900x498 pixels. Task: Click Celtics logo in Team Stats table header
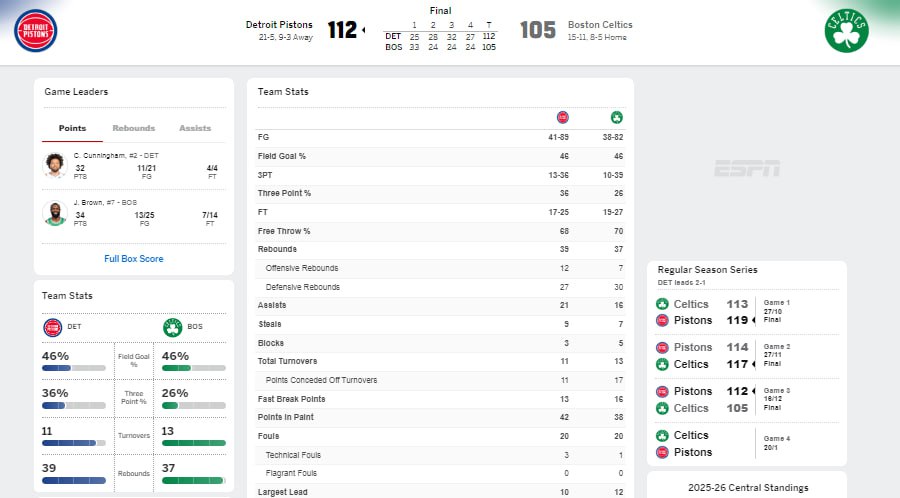click(x=617, y=118)
